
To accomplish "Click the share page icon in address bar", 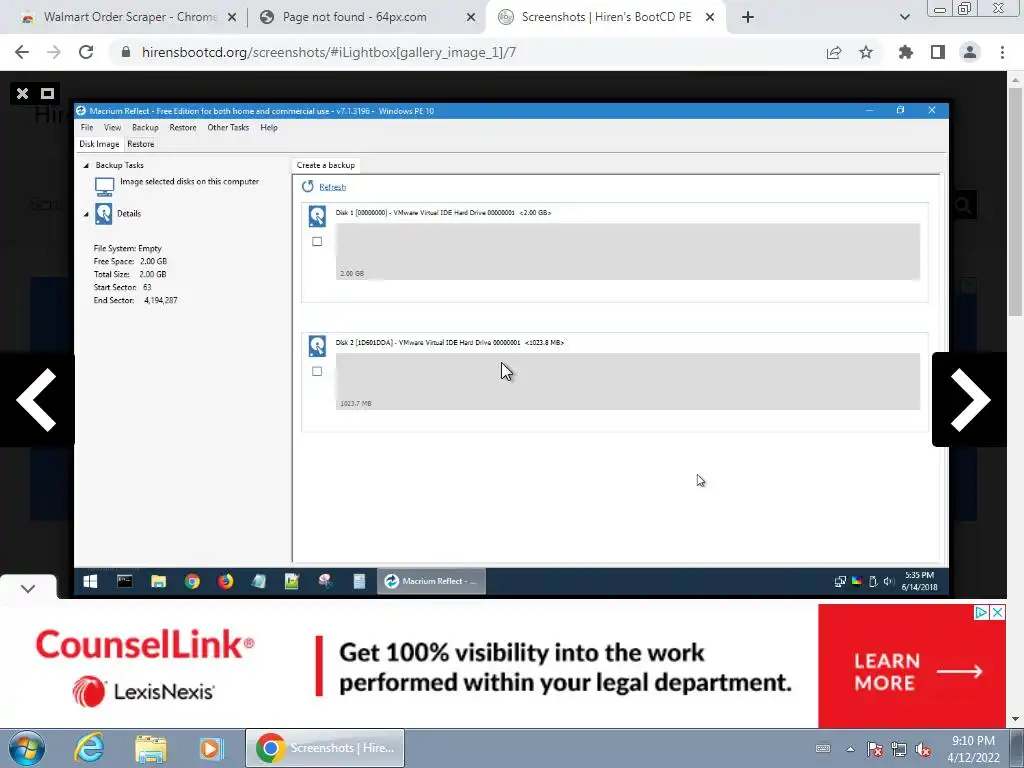I will (834, 52).
